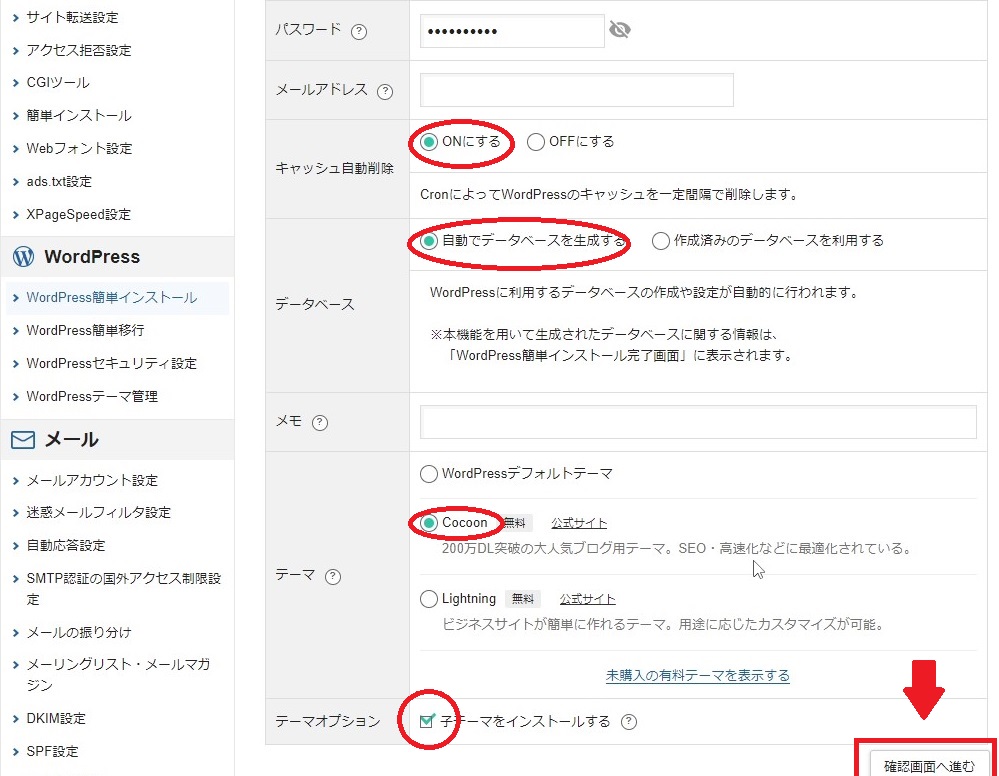Click the データベース row label
The width and height of the screenshot is (999, 776).
315,305
